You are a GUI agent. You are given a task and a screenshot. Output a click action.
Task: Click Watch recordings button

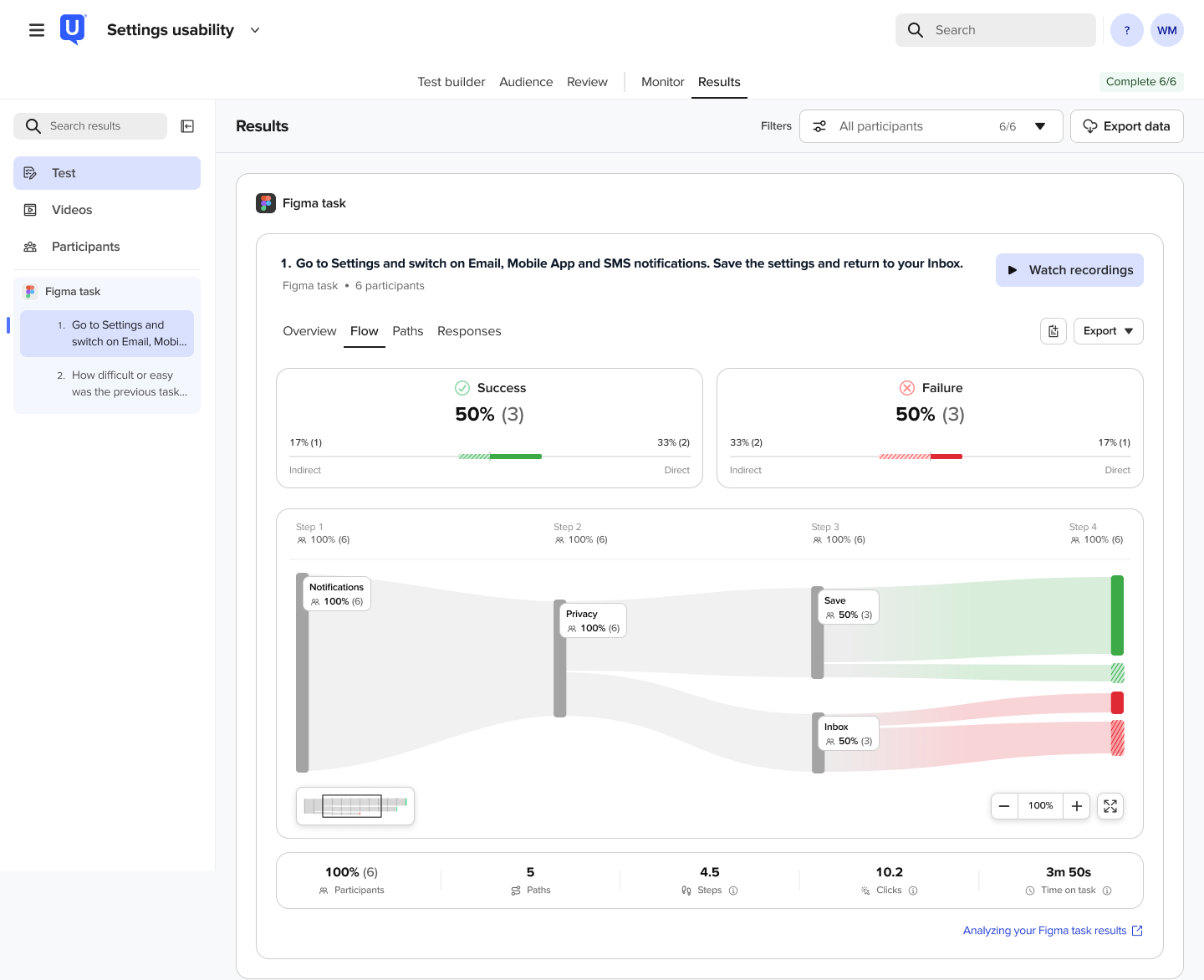(x=1069, y=270)
